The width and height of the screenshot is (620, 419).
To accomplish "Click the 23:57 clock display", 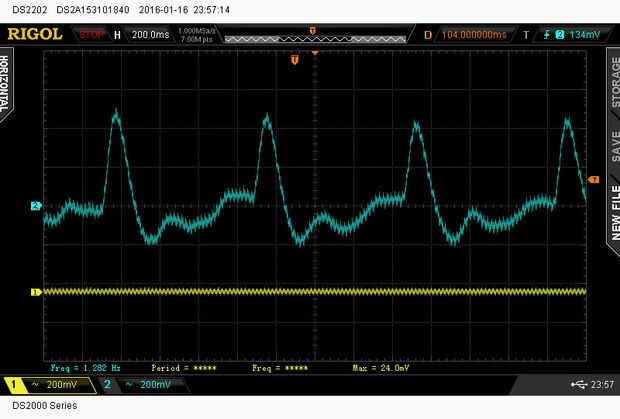I will click(602, 385).
